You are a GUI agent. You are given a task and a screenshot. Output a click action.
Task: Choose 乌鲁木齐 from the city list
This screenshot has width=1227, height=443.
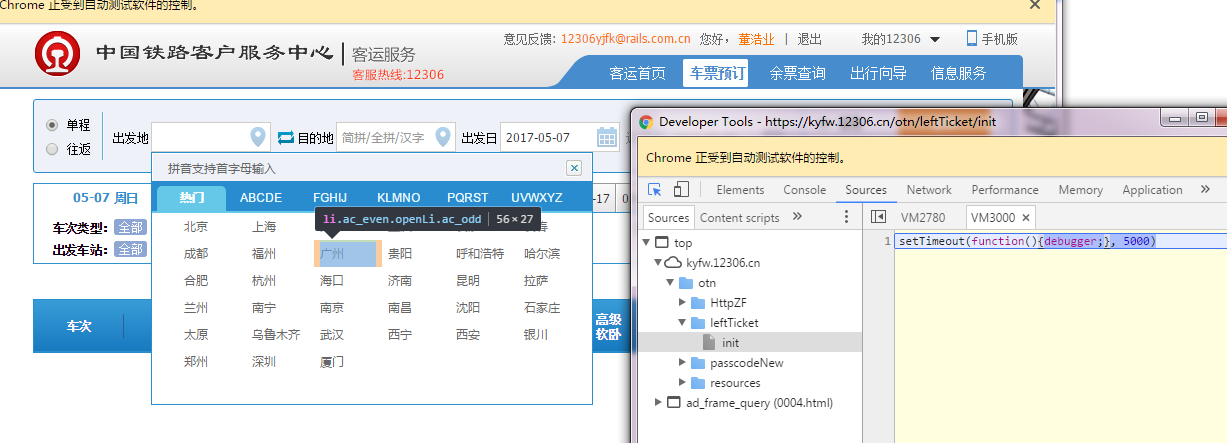tap(276, 335)
